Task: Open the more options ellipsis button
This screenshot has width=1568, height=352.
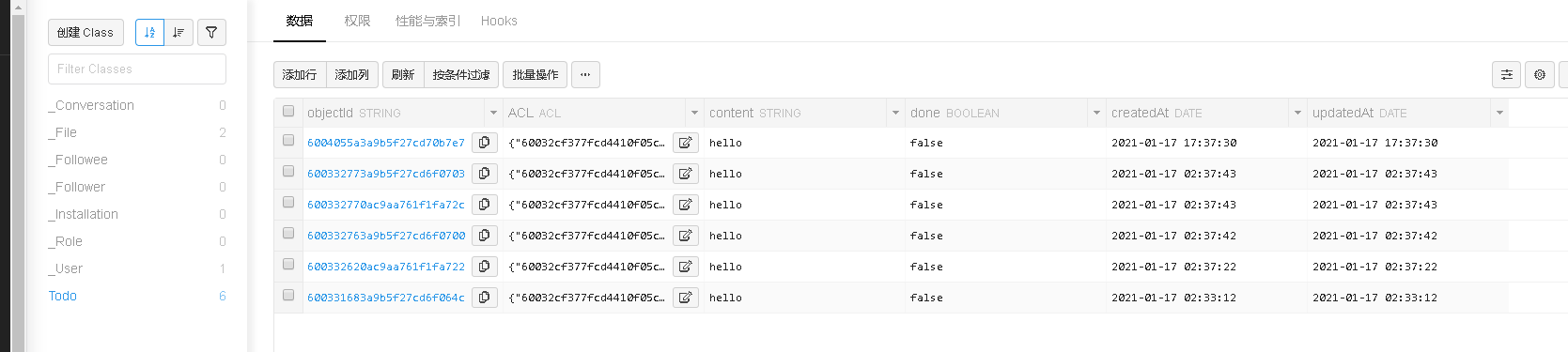Action: (x=585, y=74)
